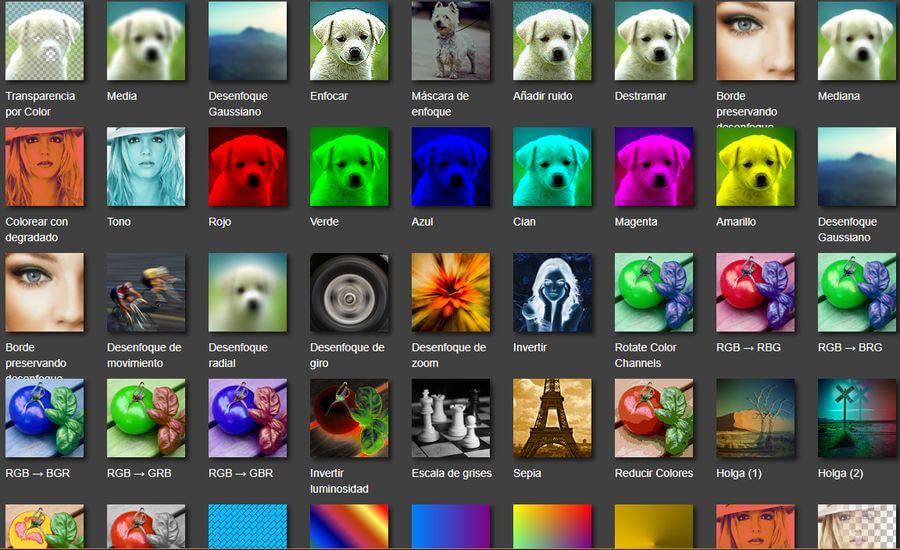Select the Añadir ruido filter thumbnail
The image size is (900, 550).
(x=552, y=41)
